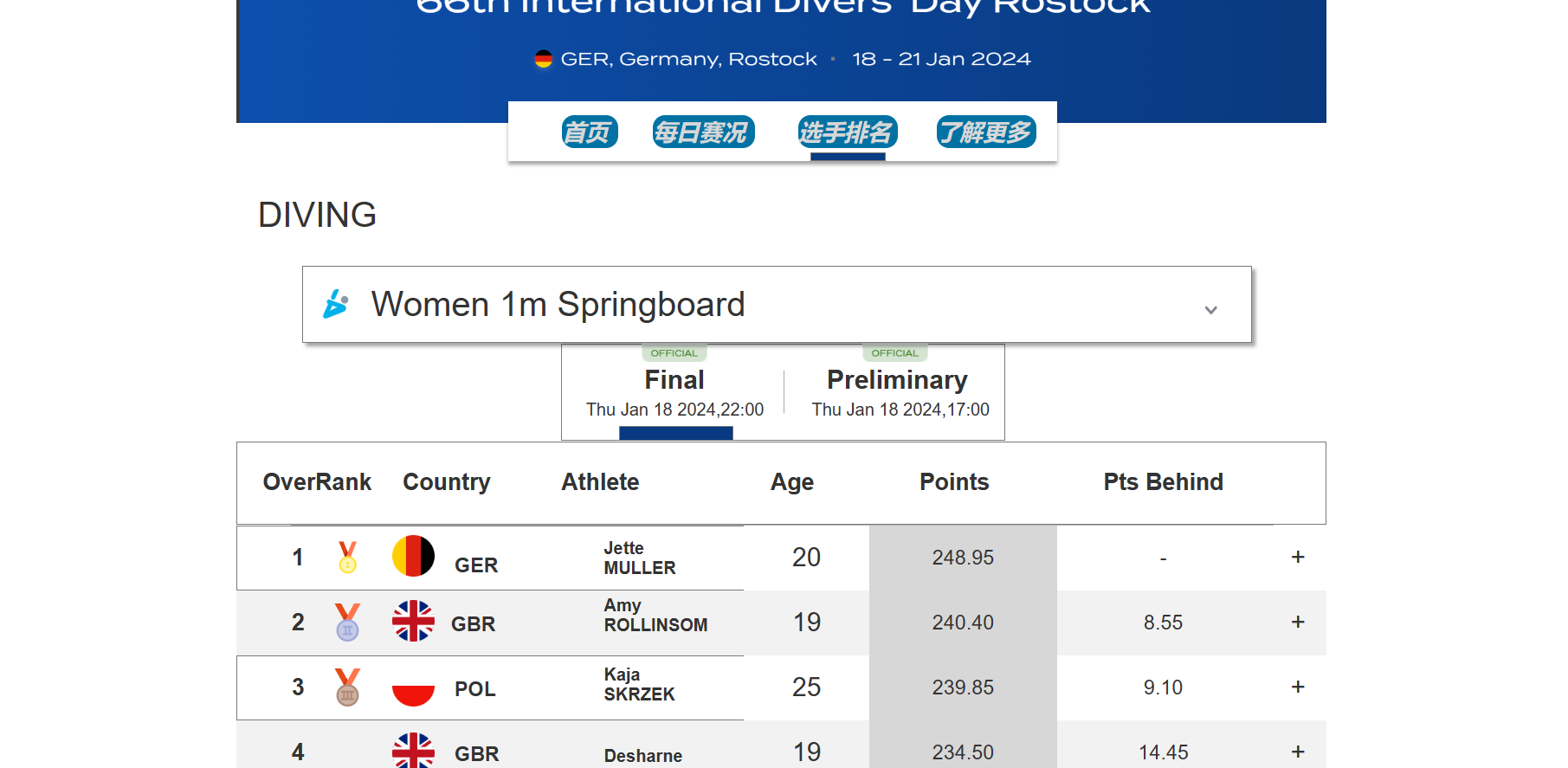Viewport: 1568px width, 768px height.
Task: Expand Jette Muller's row with the plus sign
Action: pyautogui.click(x=1297, y=557)
